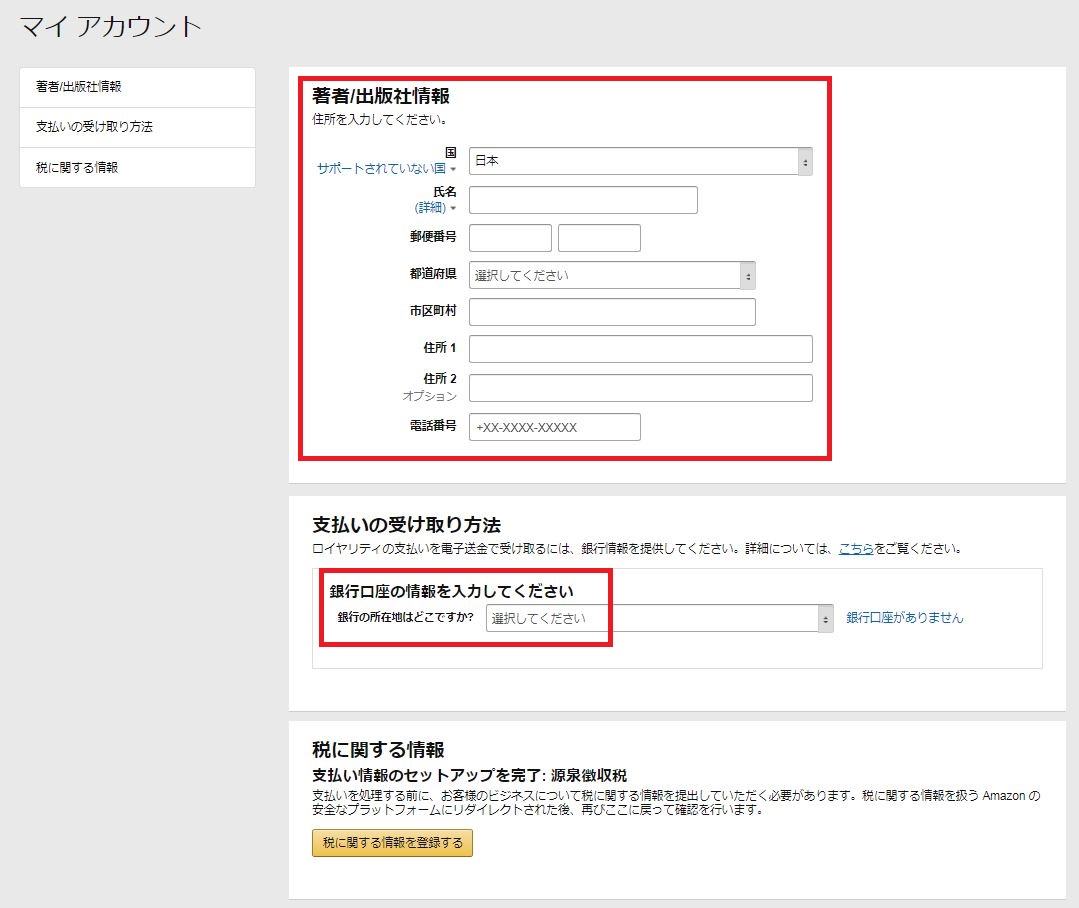1079x908 pixels.
Task: Click the 住所 1 address field
Action: coord(640,349)
